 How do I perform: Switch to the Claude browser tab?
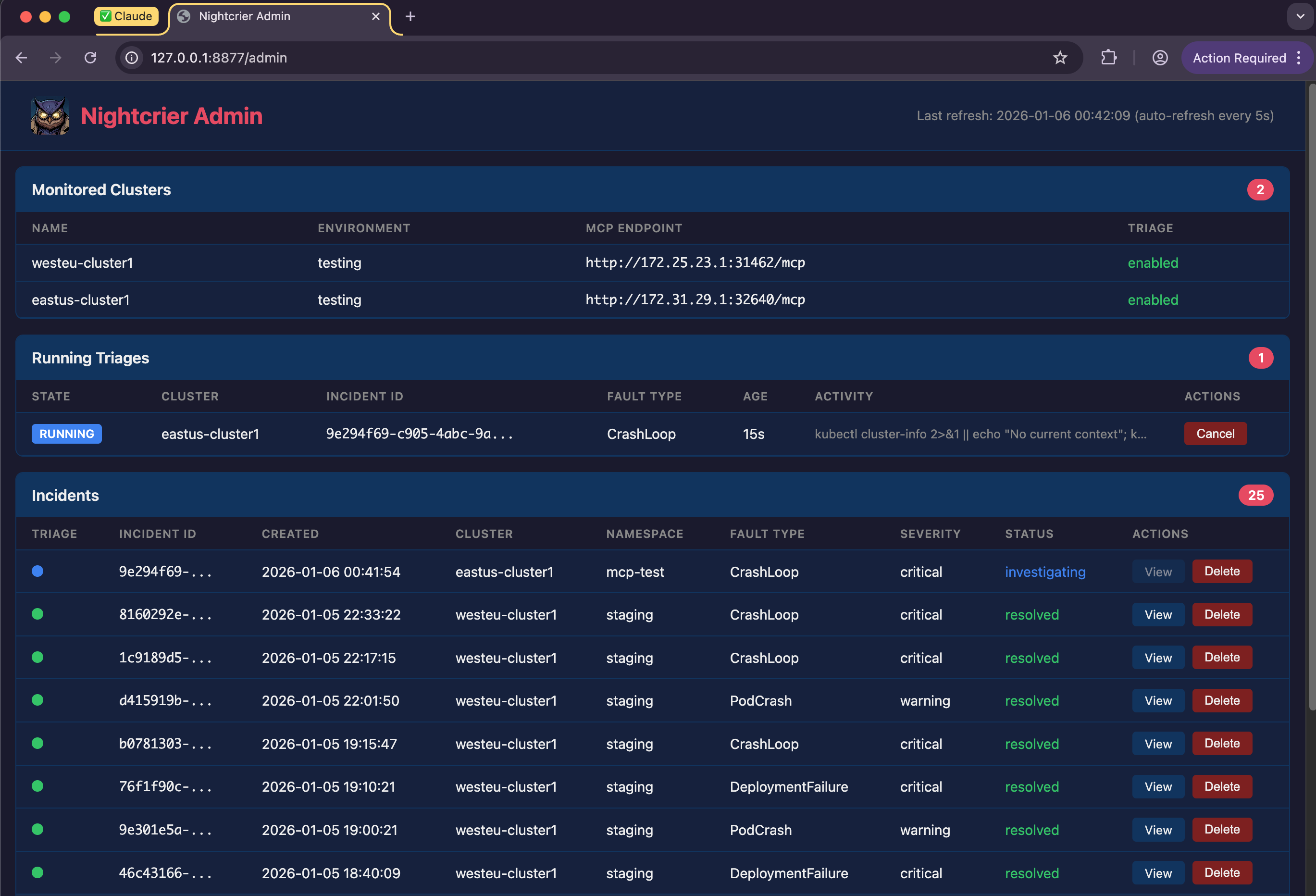pyautogui.click(x=127, y=16)
